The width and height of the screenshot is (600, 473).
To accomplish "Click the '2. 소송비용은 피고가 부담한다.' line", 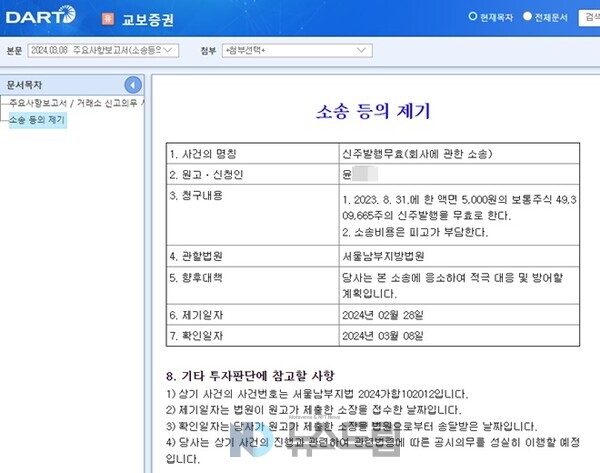I will 415,232.
